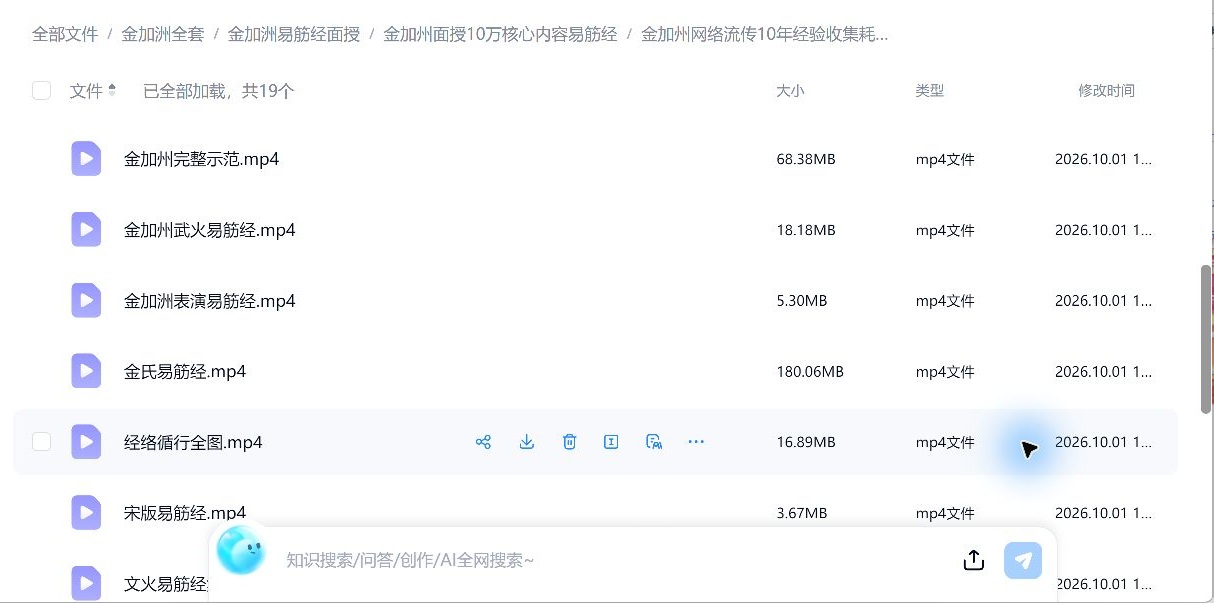
Task: Click the 5.30MB size value
Action: (x=802, y=301)
